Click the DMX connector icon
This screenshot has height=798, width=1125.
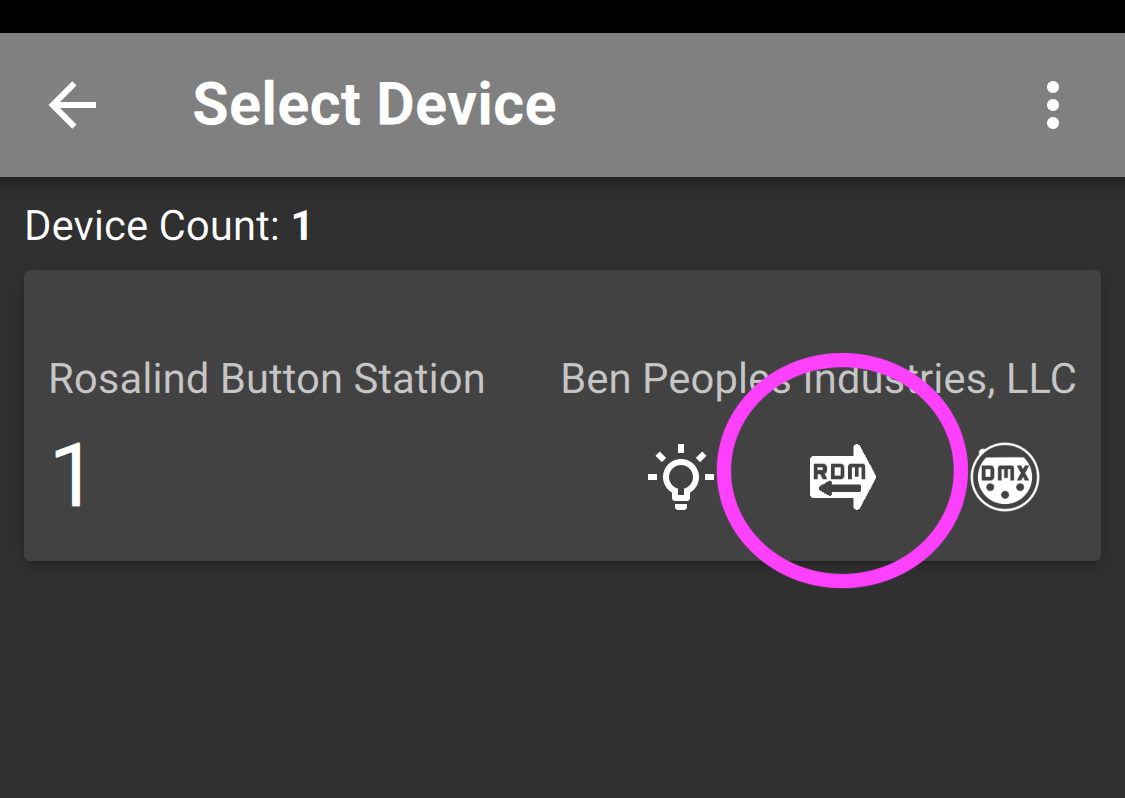click(1004, 477)
